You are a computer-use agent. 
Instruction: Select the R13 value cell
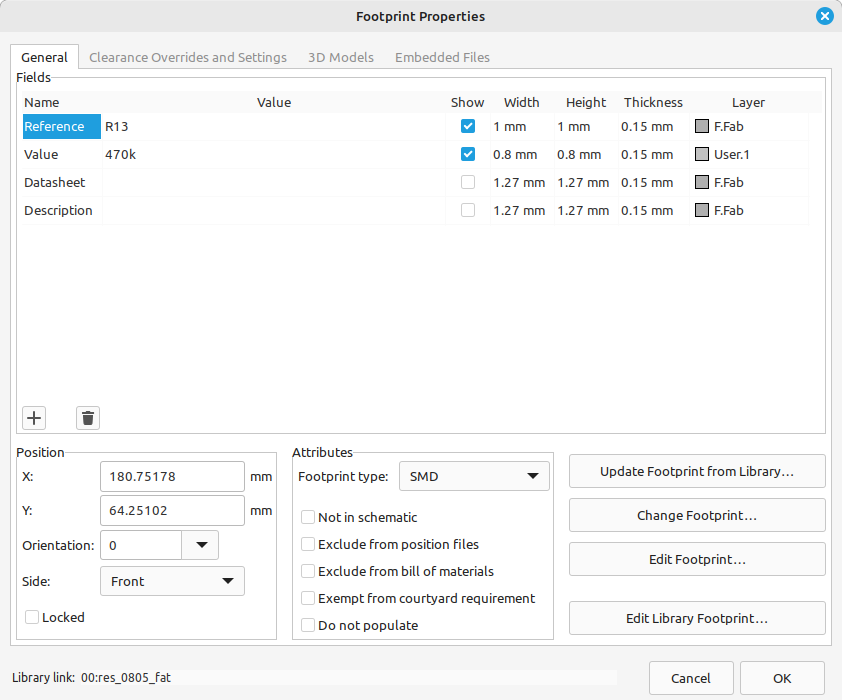pyautogui.click(x=274, y=126)
